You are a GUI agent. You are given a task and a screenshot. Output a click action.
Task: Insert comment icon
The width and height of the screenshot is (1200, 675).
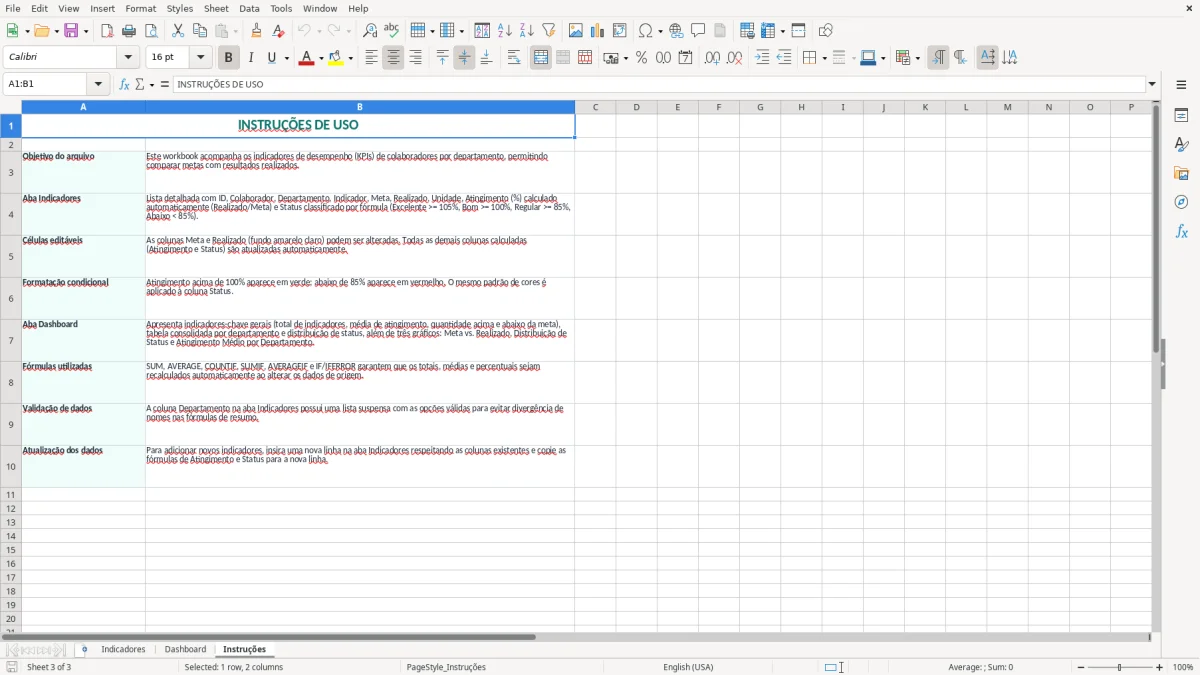pos(698,31)
